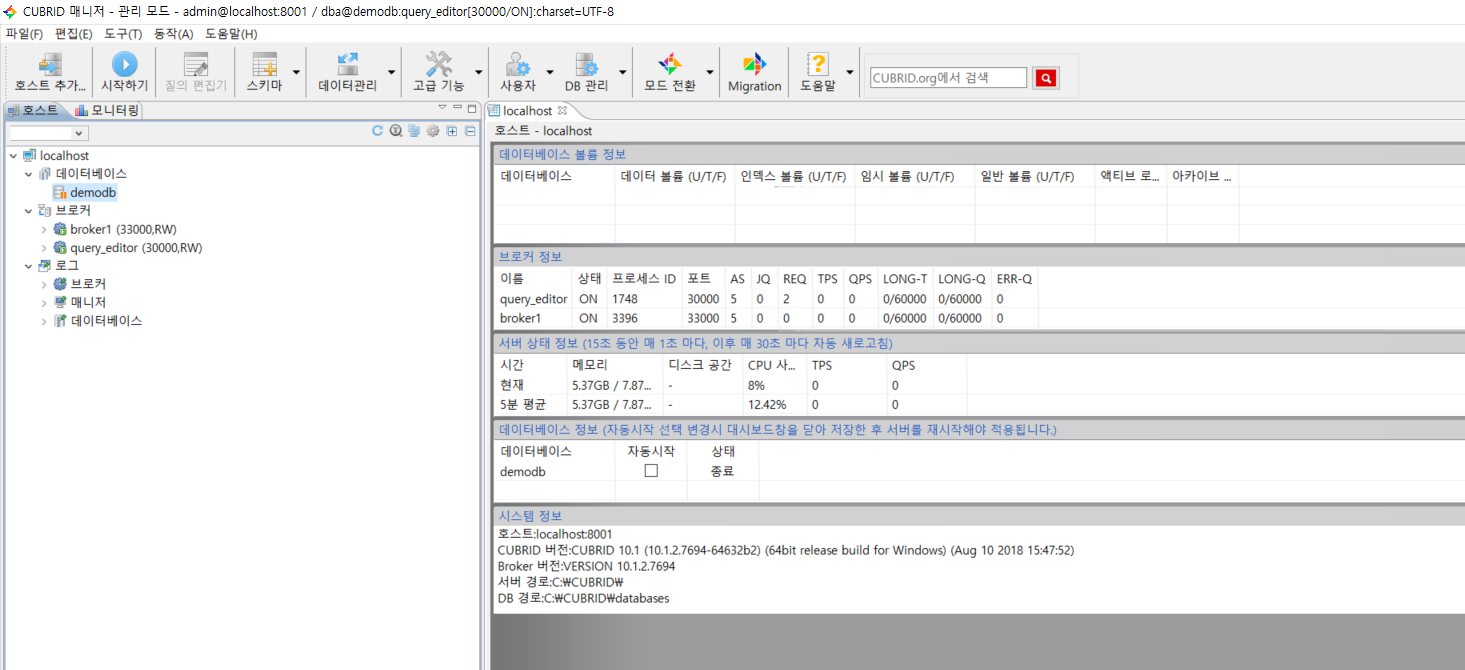
Task: Click the CPU value 12.42% cell
Action: coord(767,405)
